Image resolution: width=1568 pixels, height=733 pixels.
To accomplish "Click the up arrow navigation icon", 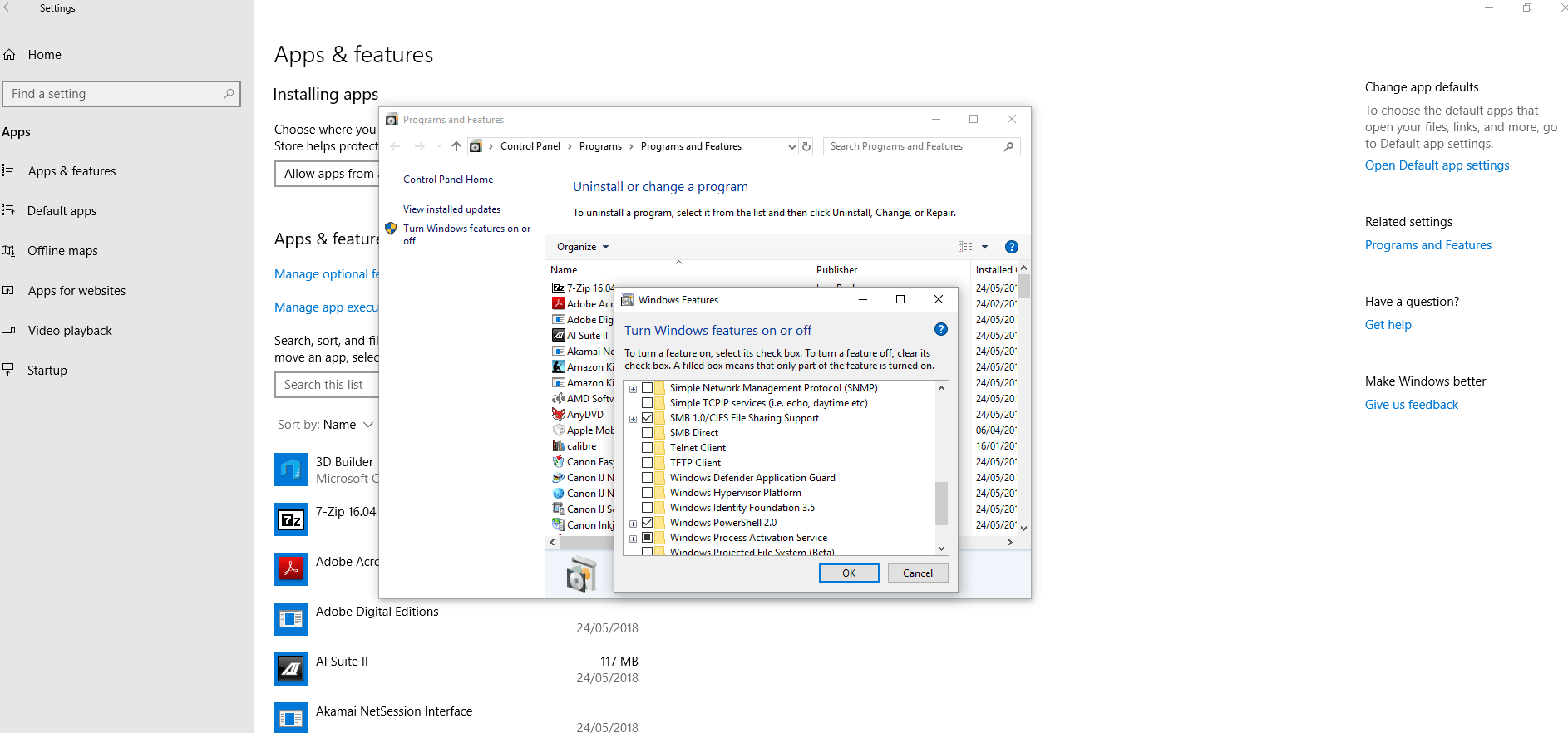I will (456, 146).
